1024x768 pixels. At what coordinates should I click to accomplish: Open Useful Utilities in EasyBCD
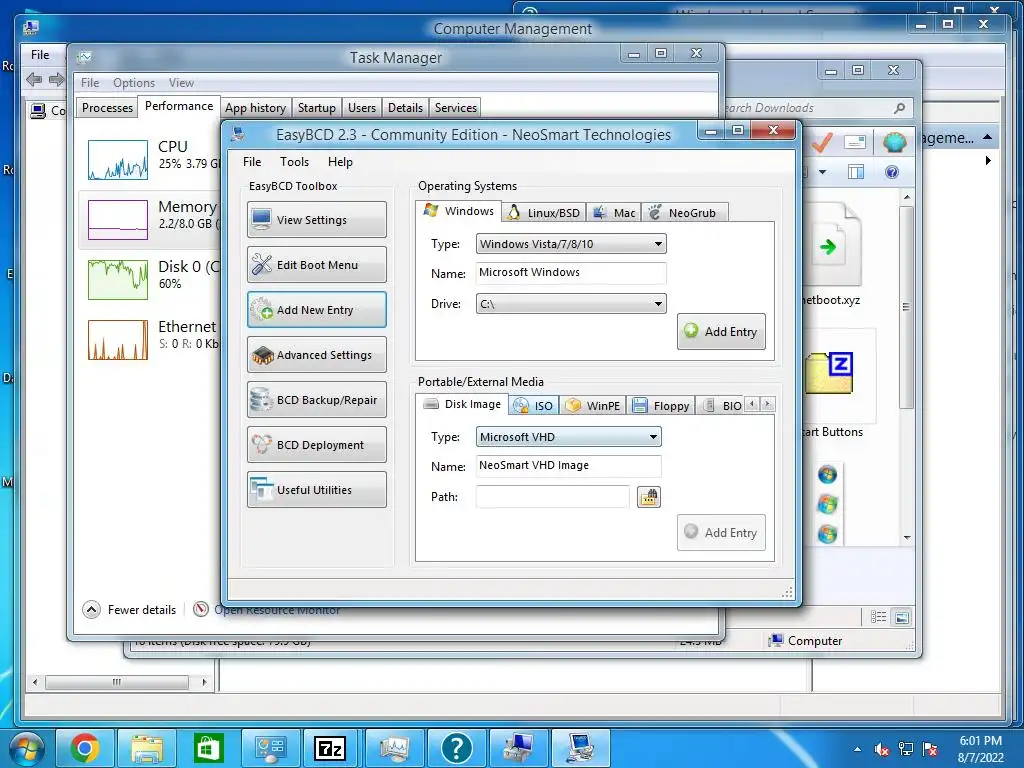click(317, 490)
